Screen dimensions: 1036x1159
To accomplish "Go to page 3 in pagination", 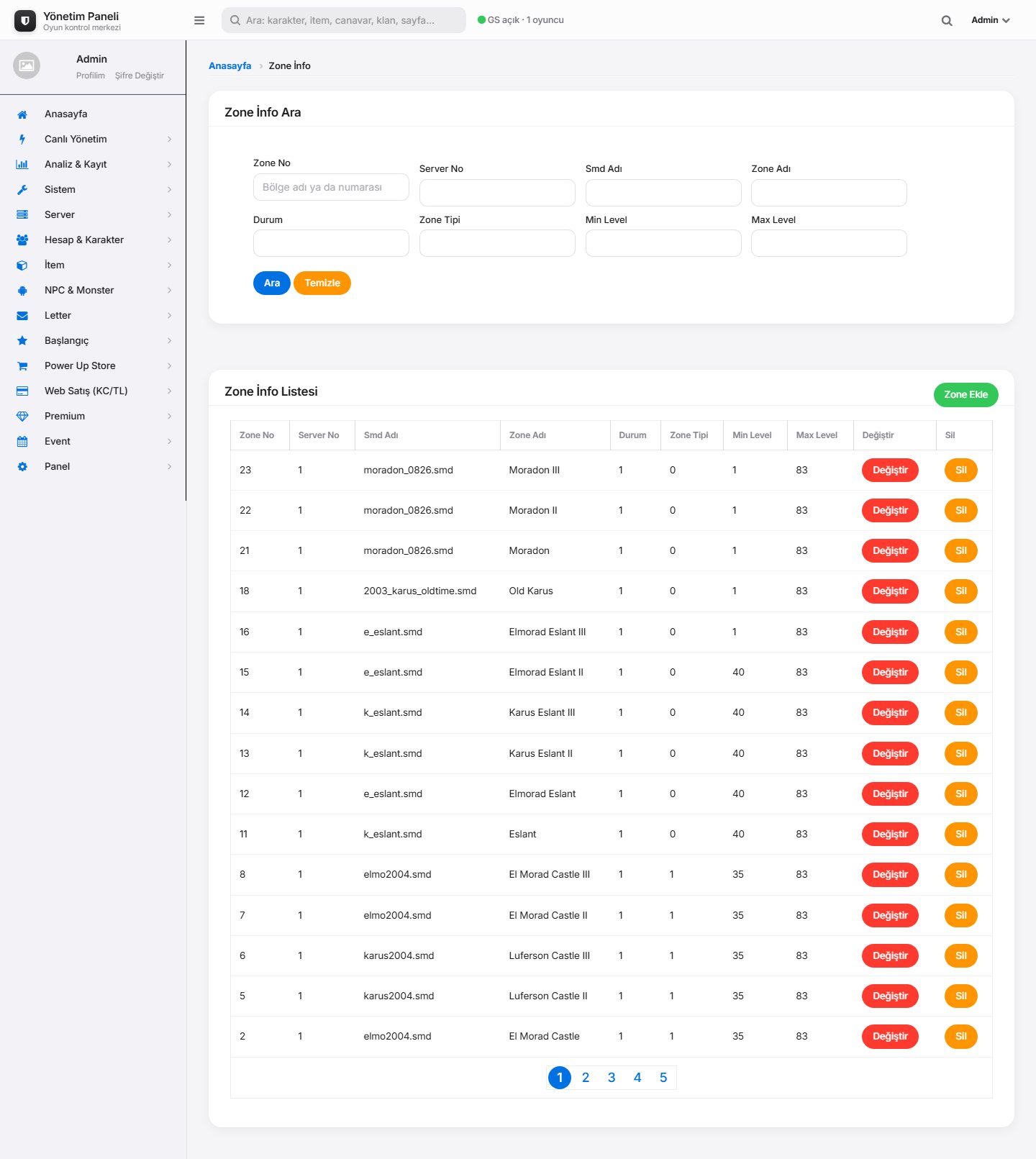I will click(x=612, y=1078).
